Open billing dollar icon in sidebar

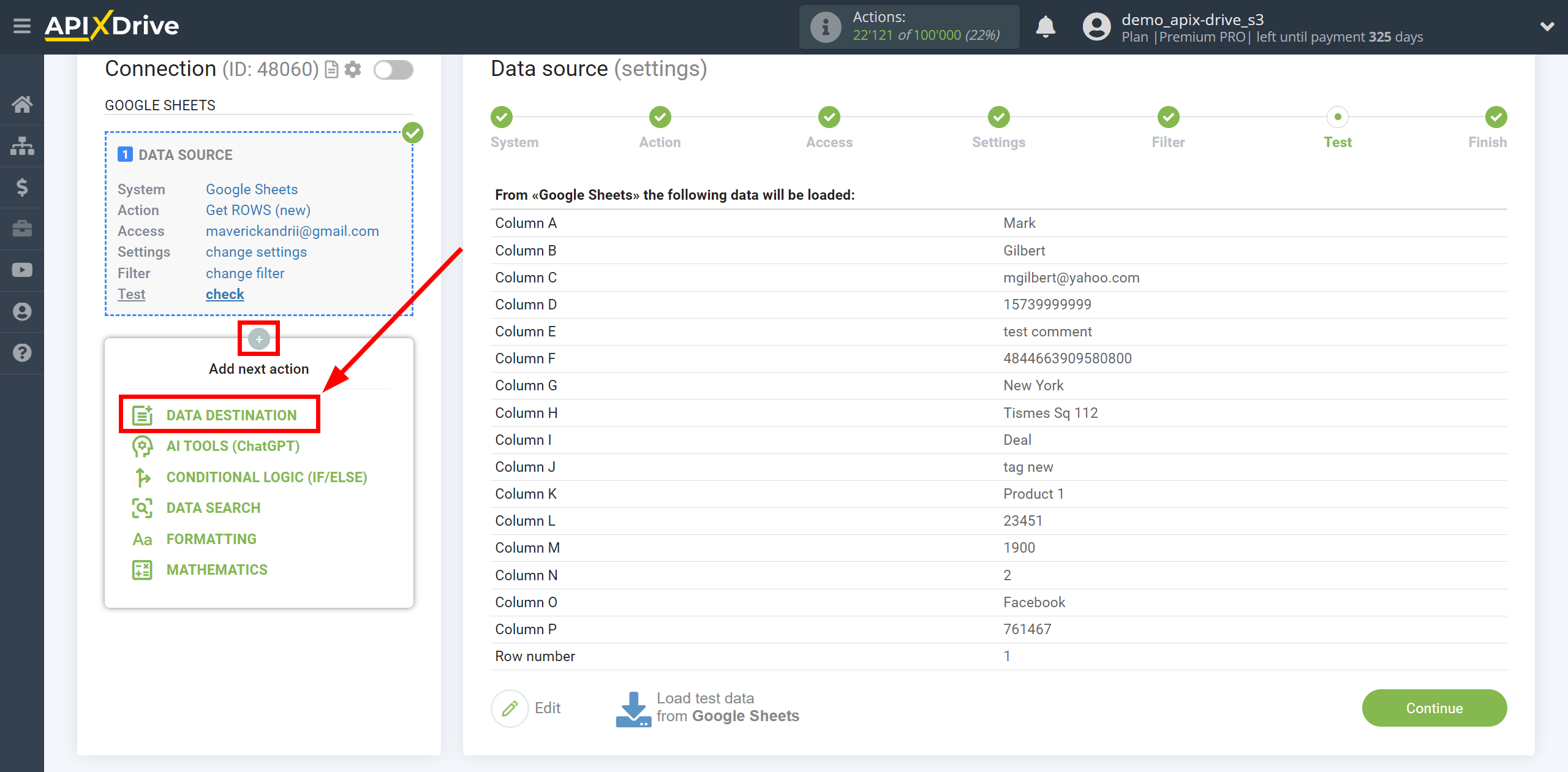click(x=22, y=187)
